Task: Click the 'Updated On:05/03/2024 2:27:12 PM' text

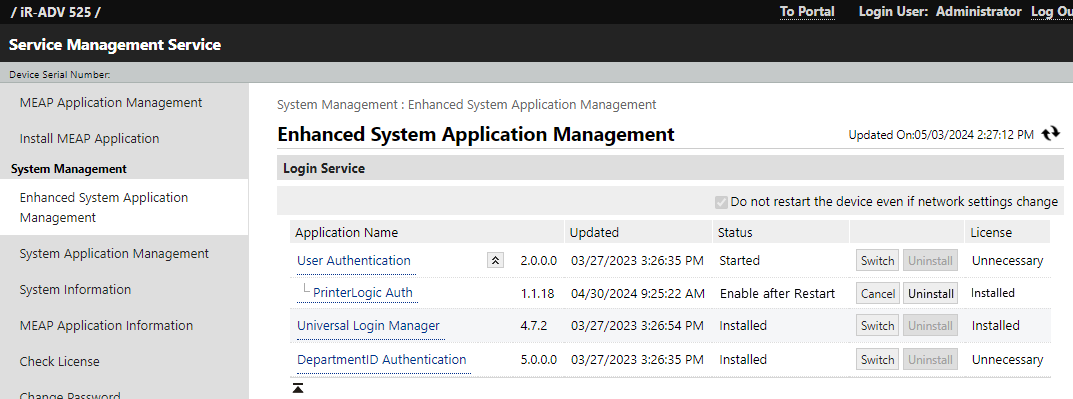Action: point(941,135)
